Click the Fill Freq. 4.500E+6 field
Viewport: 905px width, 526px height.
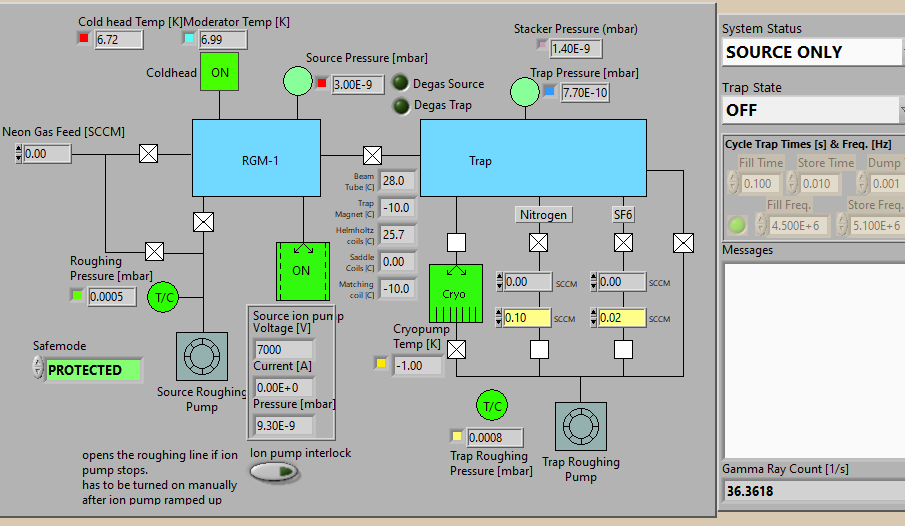[798, 226]
